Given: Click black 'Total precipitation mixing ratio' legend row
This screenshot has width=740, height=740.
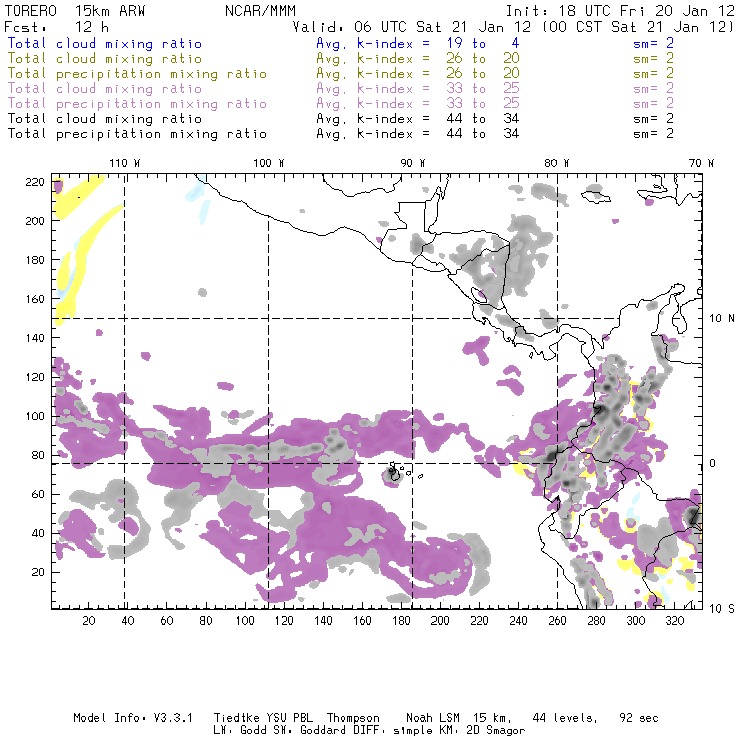Looking at the screenshot, I should [x=137, y=134].
